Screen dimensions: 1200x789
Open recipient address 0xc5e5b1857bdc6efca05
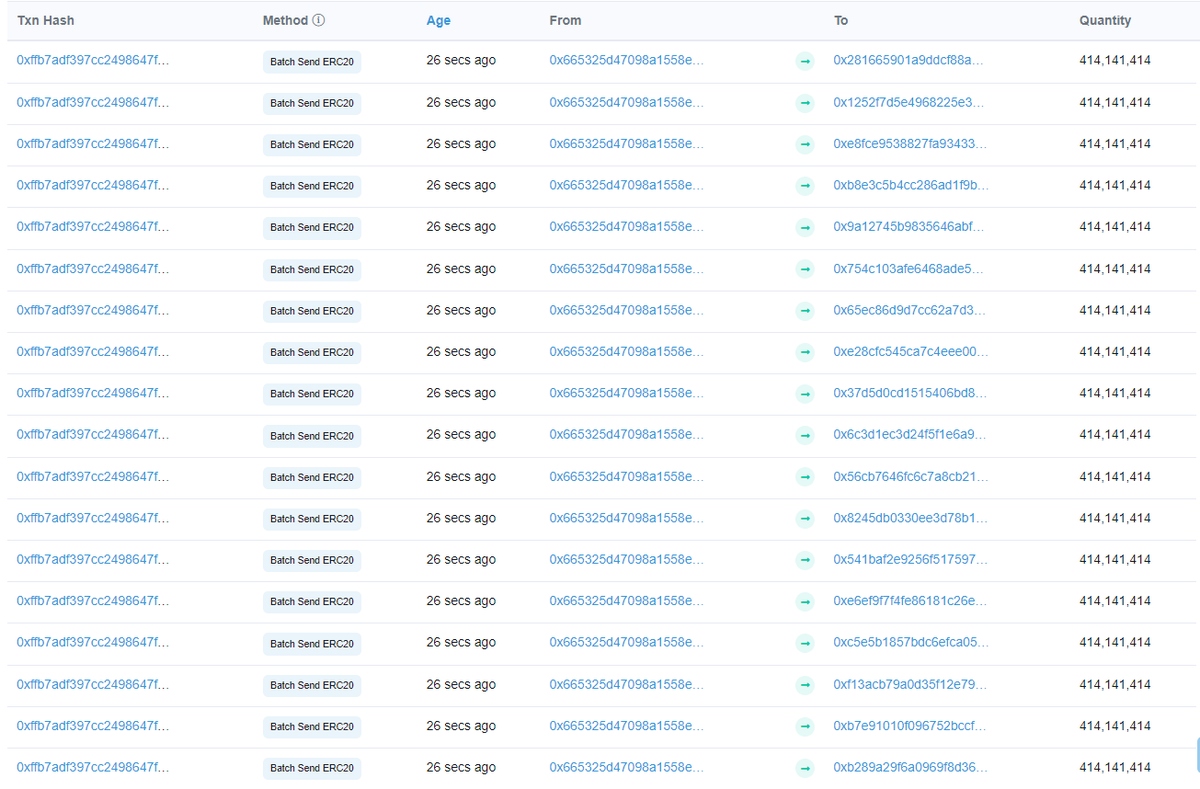click(911, 642)
